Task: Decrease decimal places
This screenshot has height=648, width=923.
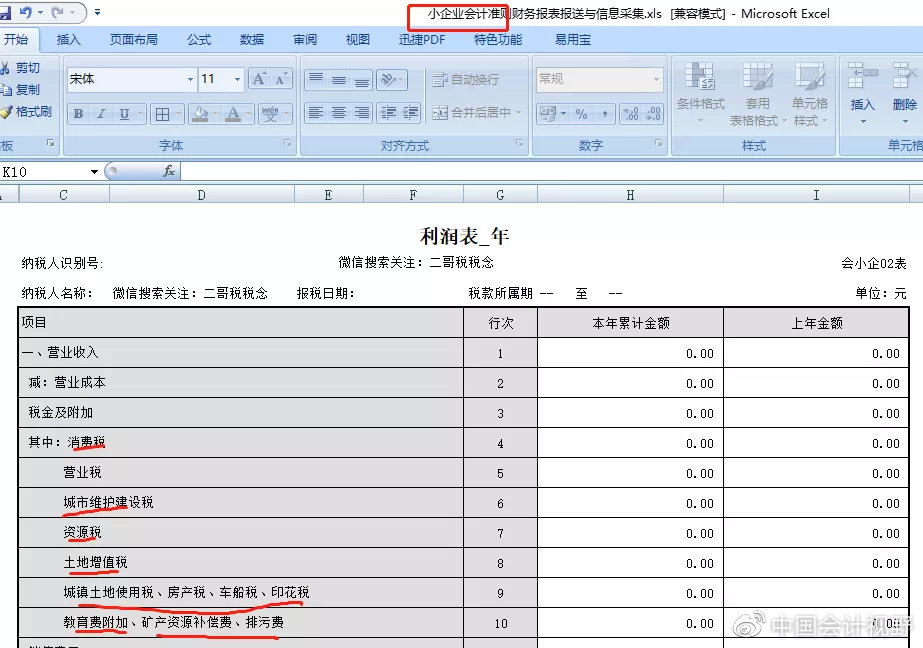Action: click(653, 114)
